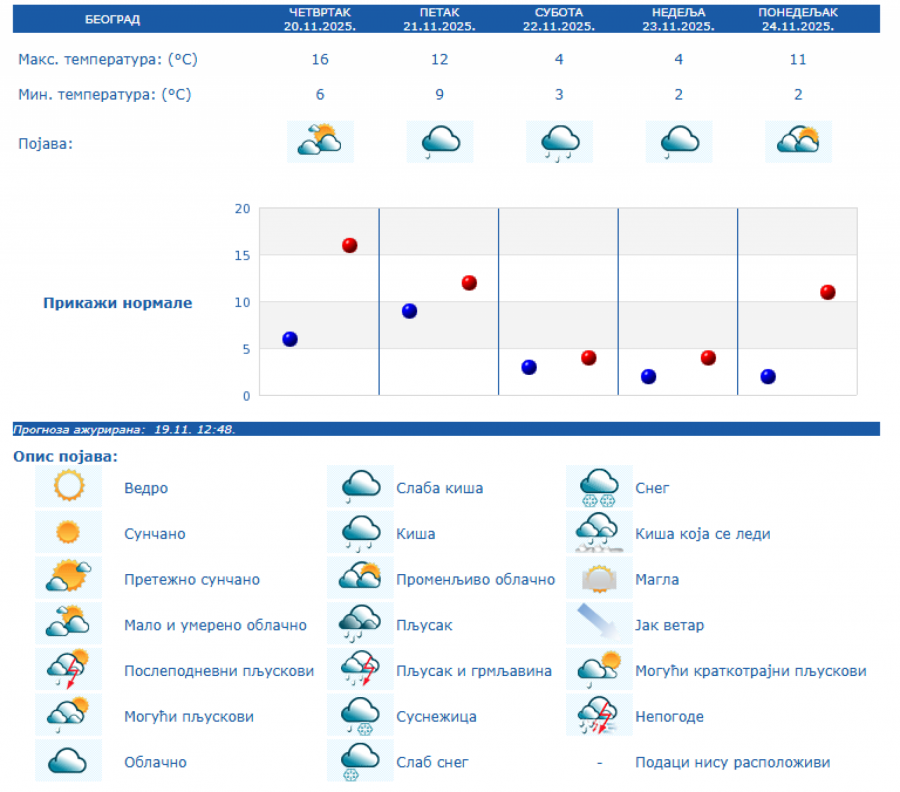Click the БЕОГРАД city header

(x=112, y=19)
